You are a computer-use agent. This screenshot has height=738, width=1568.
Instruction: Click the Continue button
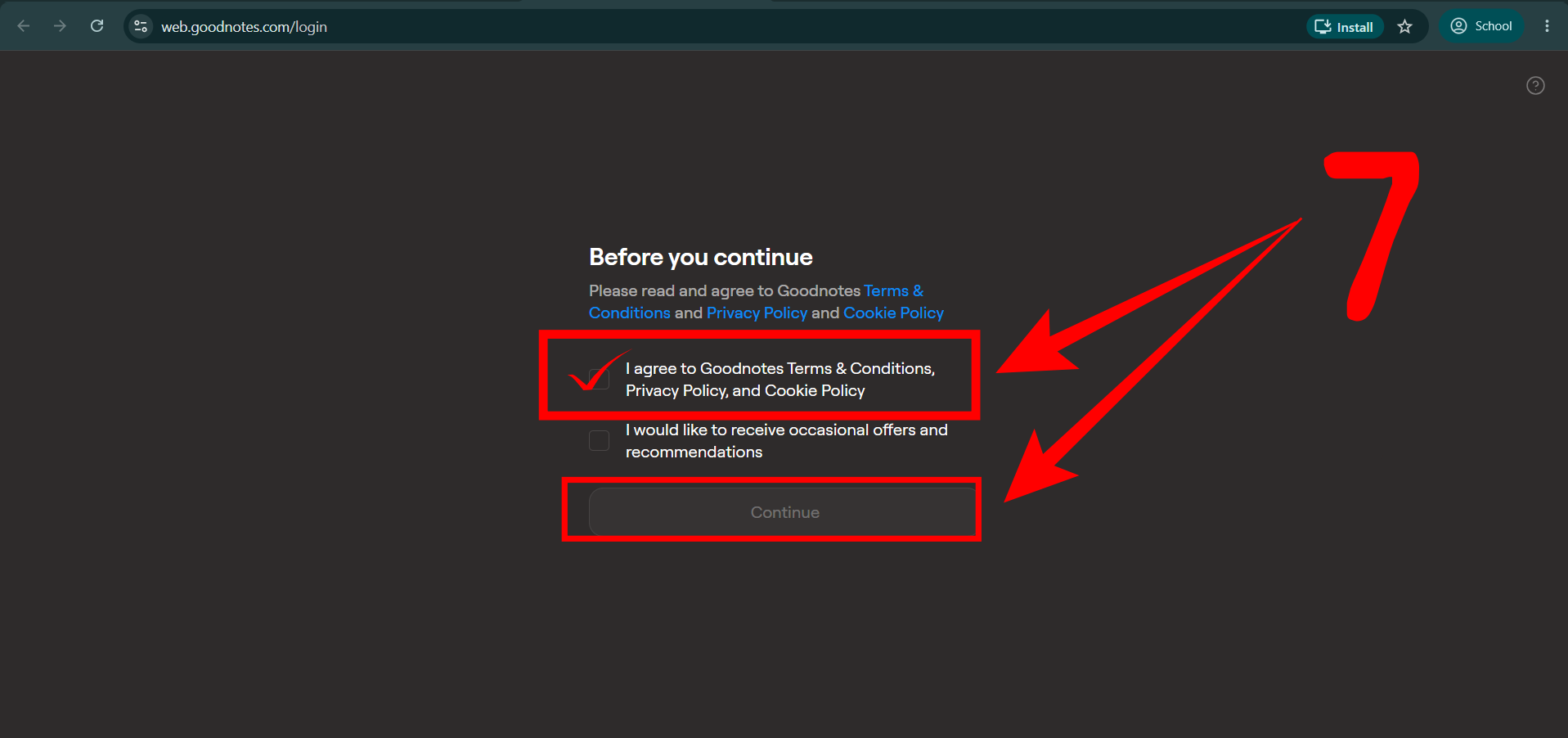[784, 512]
